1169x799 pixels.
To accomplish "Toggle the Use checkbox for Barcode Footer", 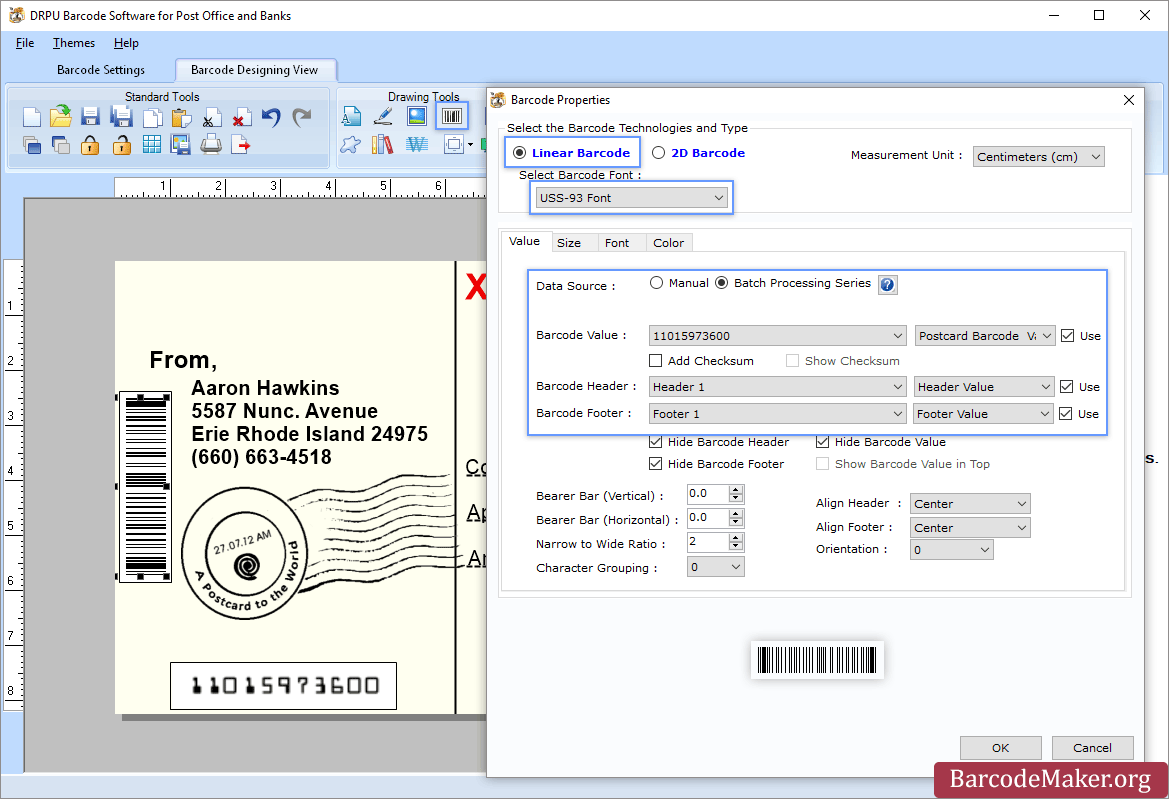I will pos(1066,414).
